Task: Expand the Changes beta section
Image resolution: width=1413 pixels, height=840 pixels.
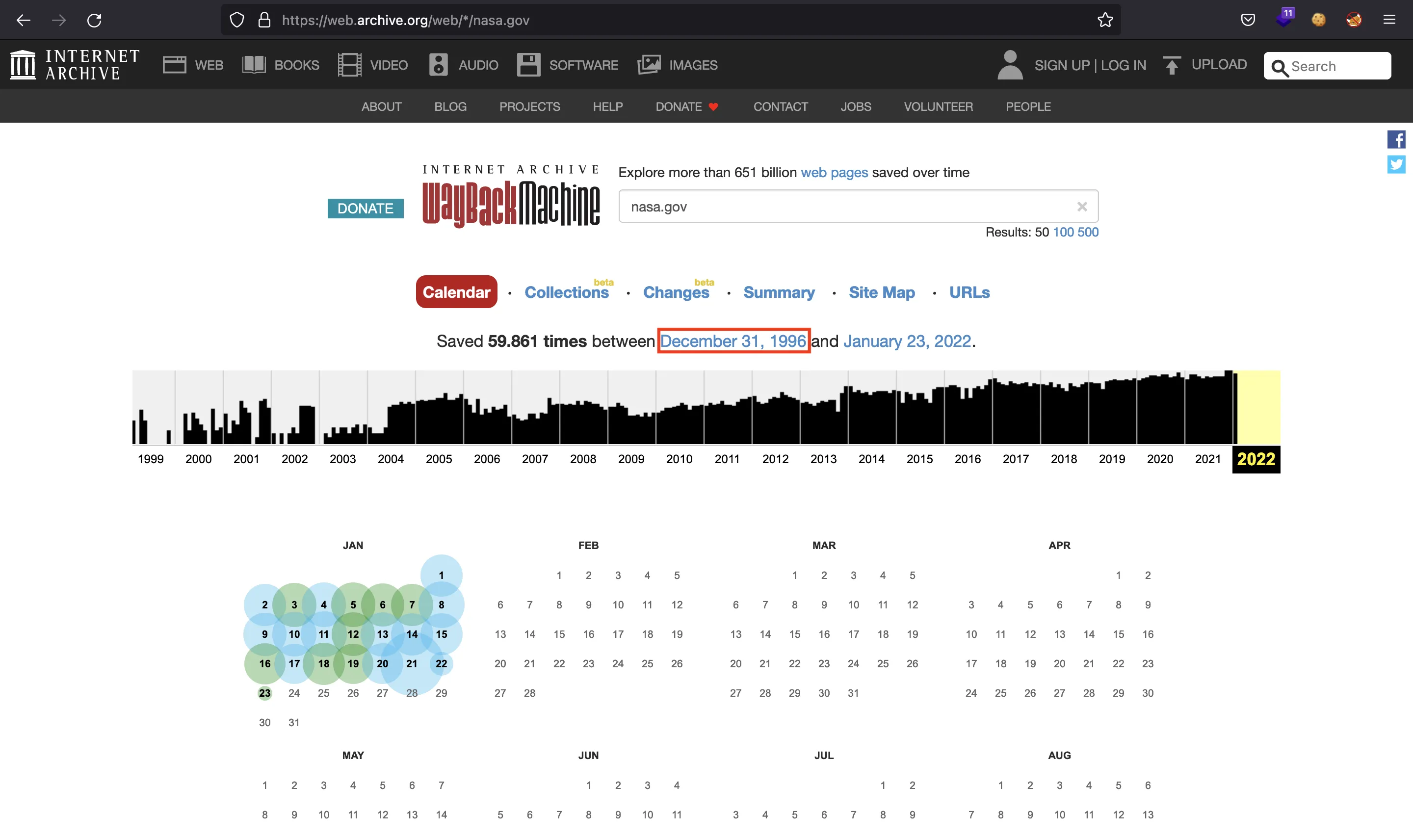Action: click(675, 292)
